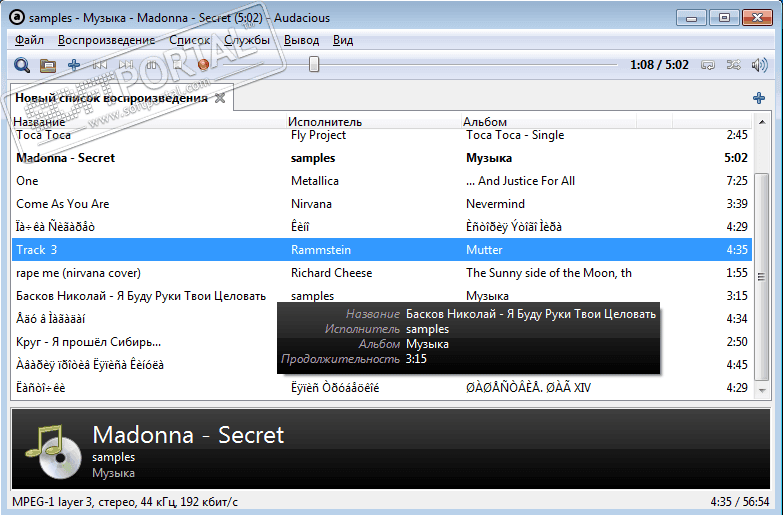Click the Madonna - Secret now-playing title

coord(188,435)
